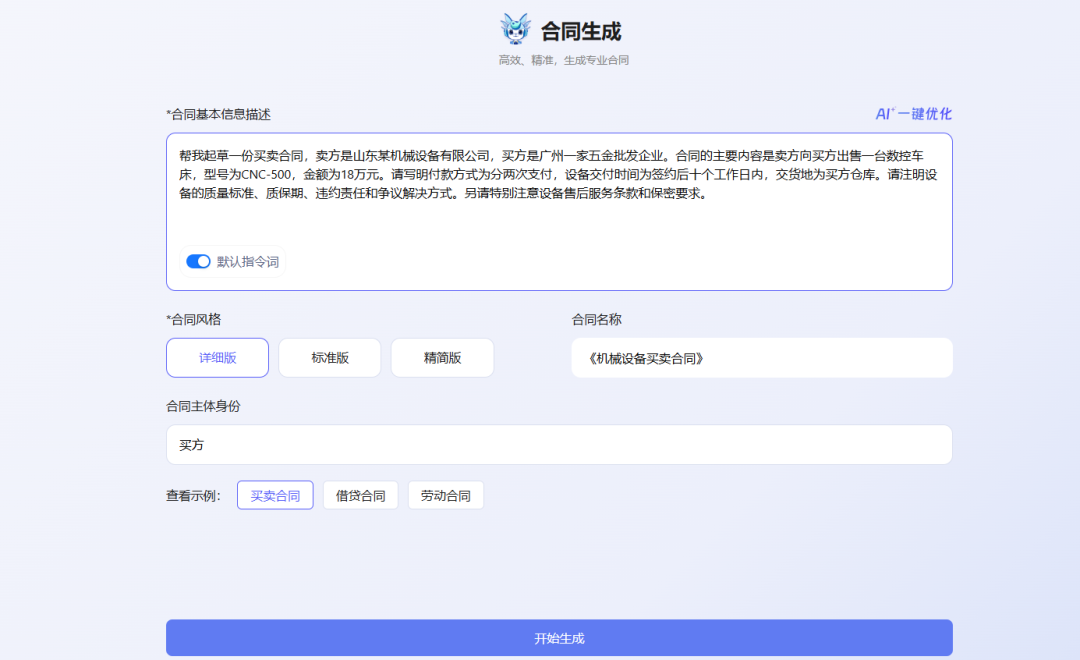The image size is (1080, 660).
Task: Select 详细版 contract style
Action: pos(218,358)
